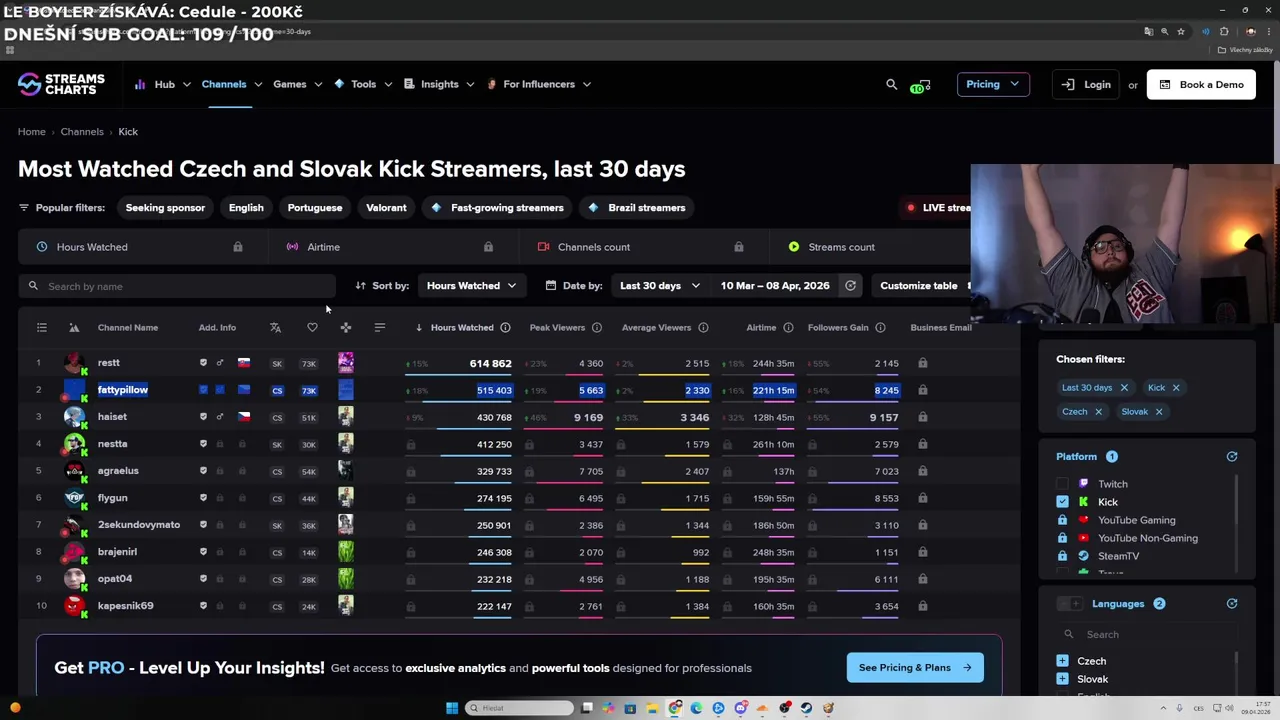
Task: Click the heart followers column header icon
Action: coord(312,328)
